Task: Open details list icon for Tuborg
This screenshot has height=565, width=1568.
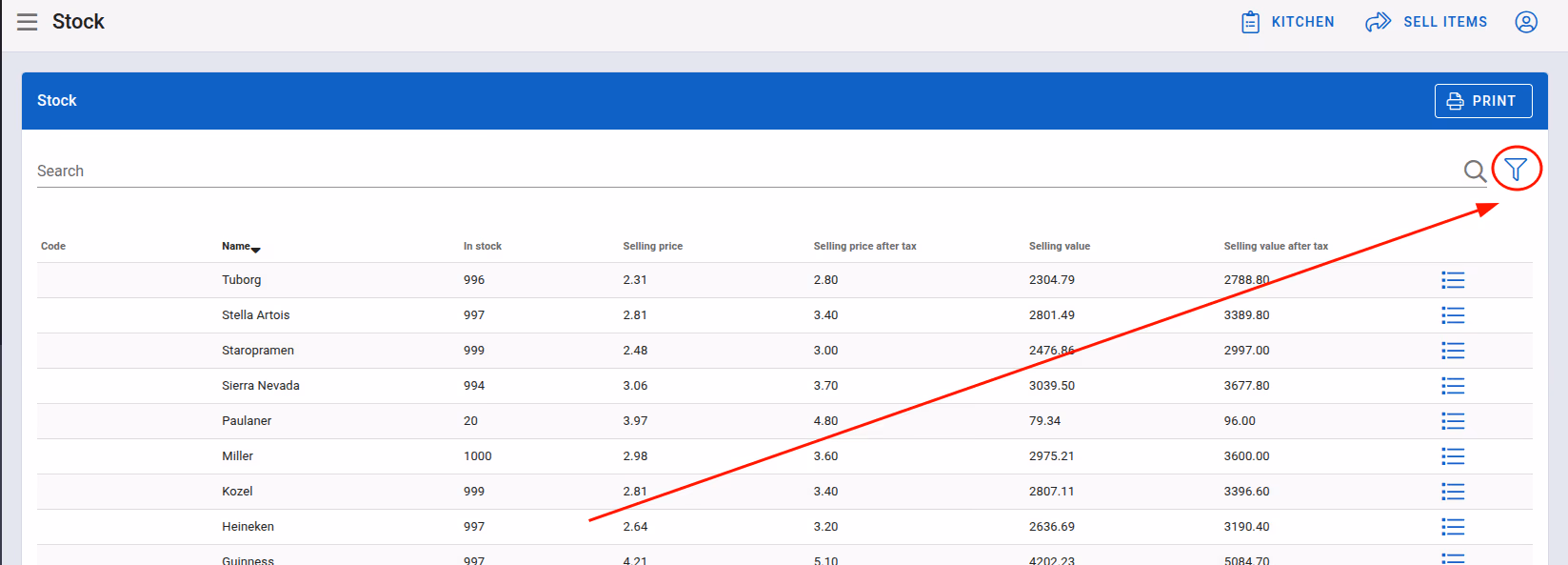Action: point(1453,280)
